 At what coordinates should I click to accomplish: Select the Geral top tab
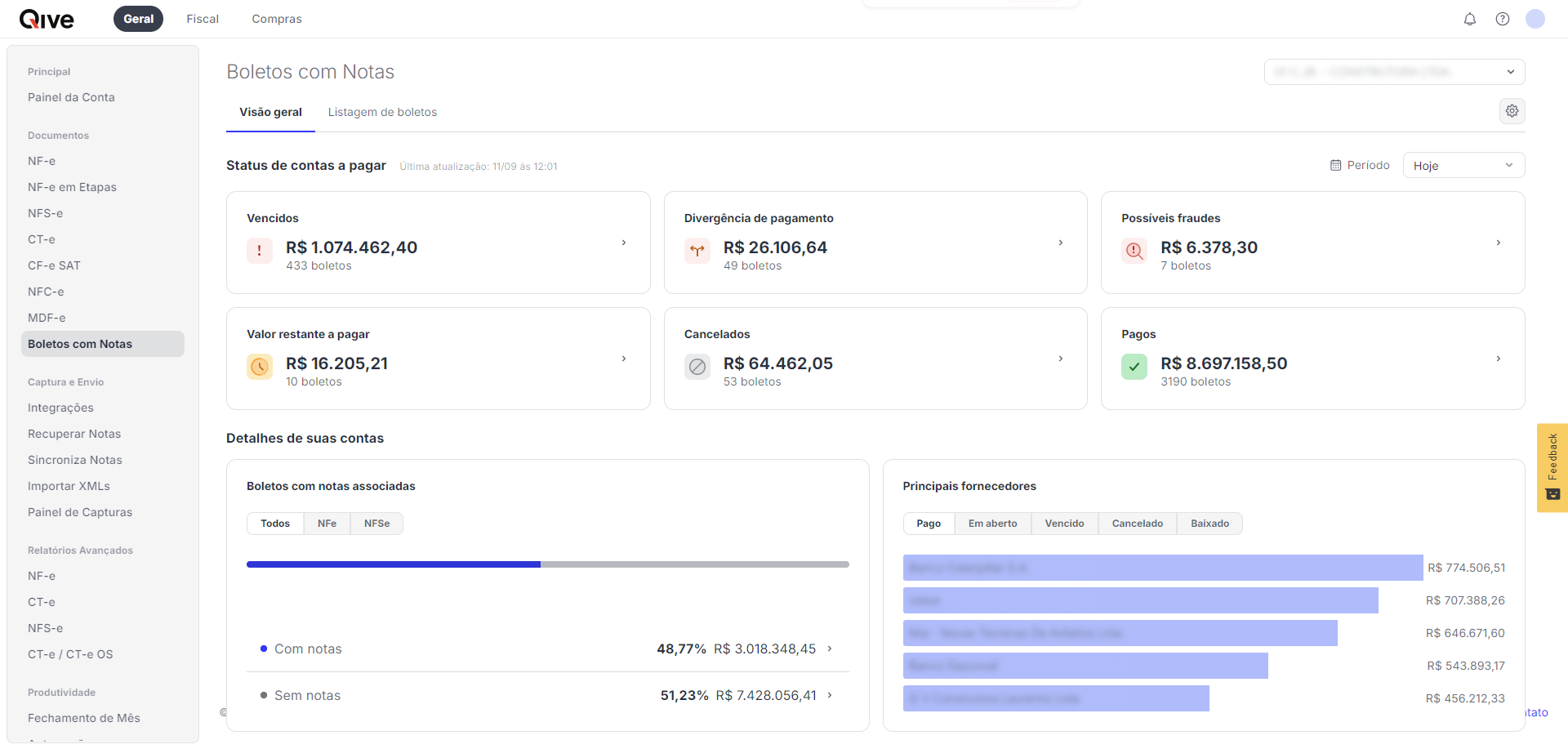[x=139, y=19]
